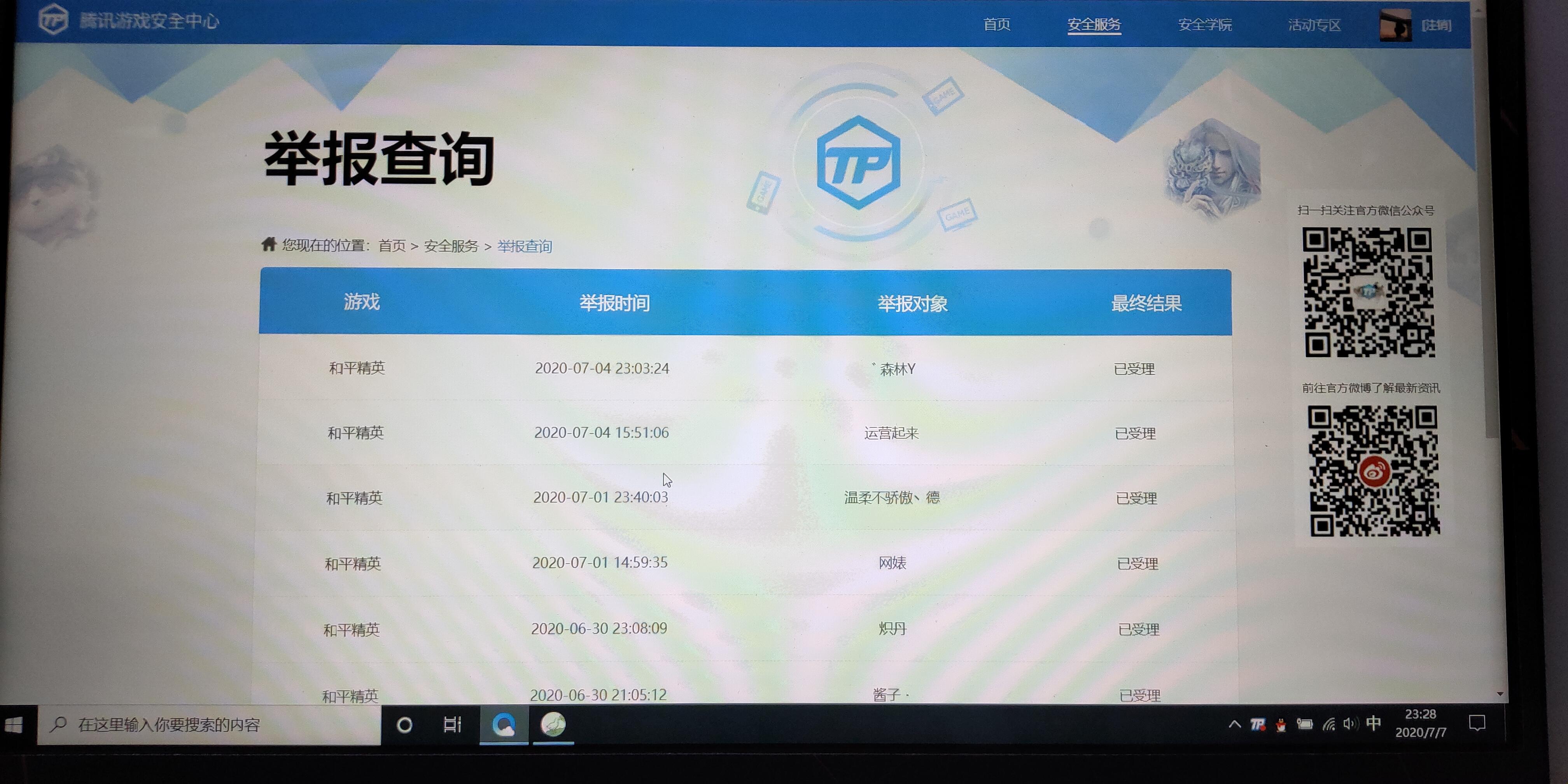Click the Weibo QR code
The image size is (1568, 784).
click(1374, 471)
